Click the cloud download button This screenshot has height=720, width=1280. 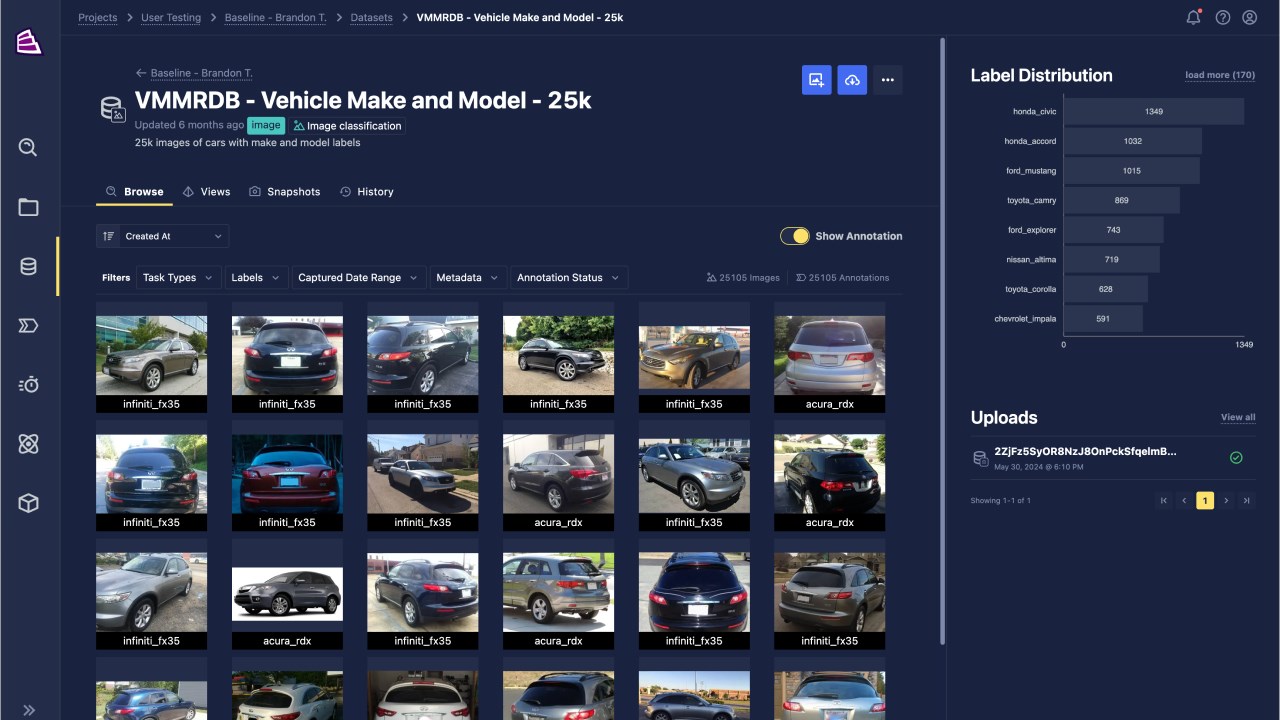(x=852, y=80)
